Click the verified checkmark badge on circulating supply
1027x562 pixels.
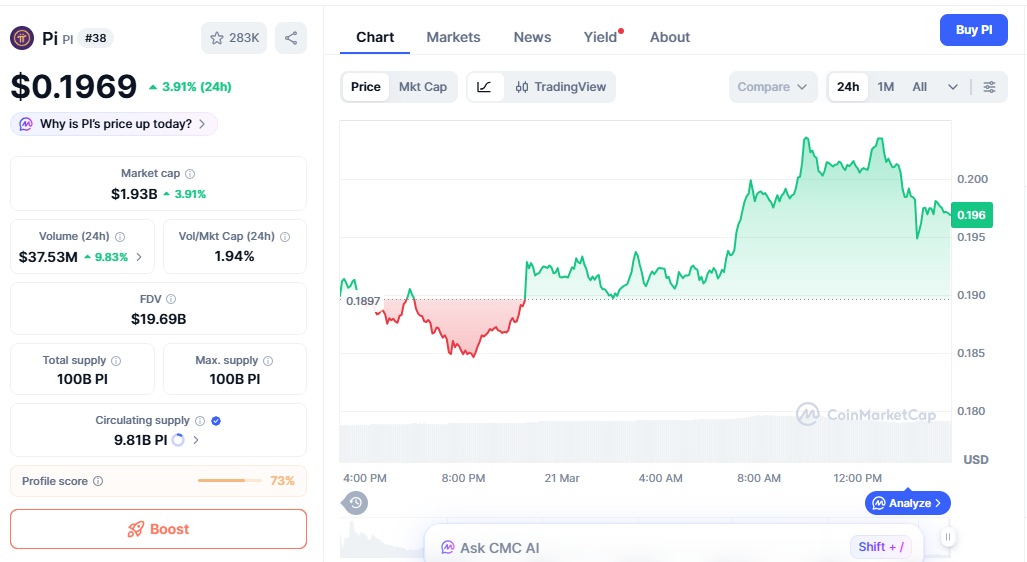click(216, 421)
